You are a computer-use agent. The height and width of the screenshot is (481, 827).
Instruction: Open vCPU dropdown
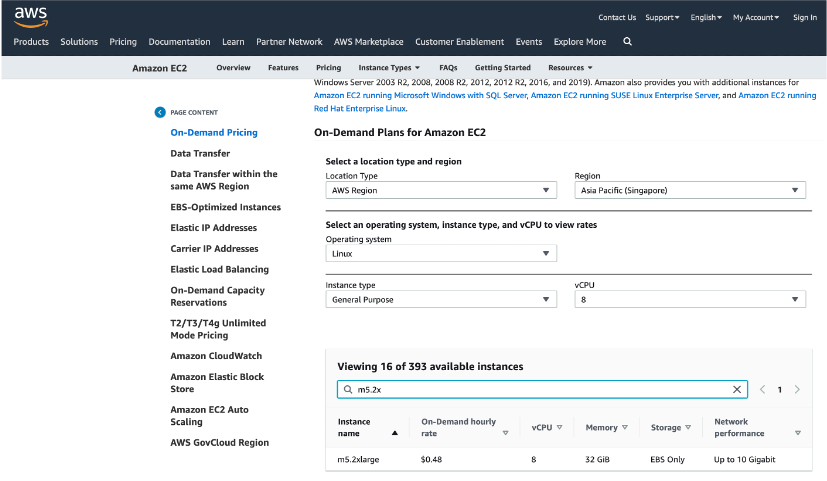tap(690, 300)
